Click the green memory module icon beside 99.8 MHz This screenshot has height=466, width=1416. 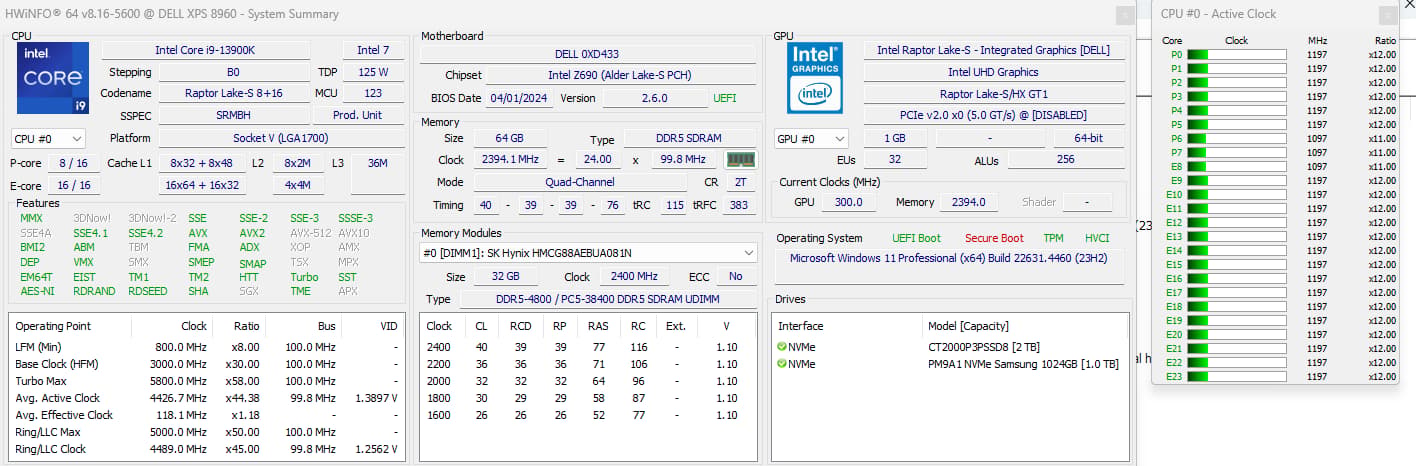tap(741, 160)
